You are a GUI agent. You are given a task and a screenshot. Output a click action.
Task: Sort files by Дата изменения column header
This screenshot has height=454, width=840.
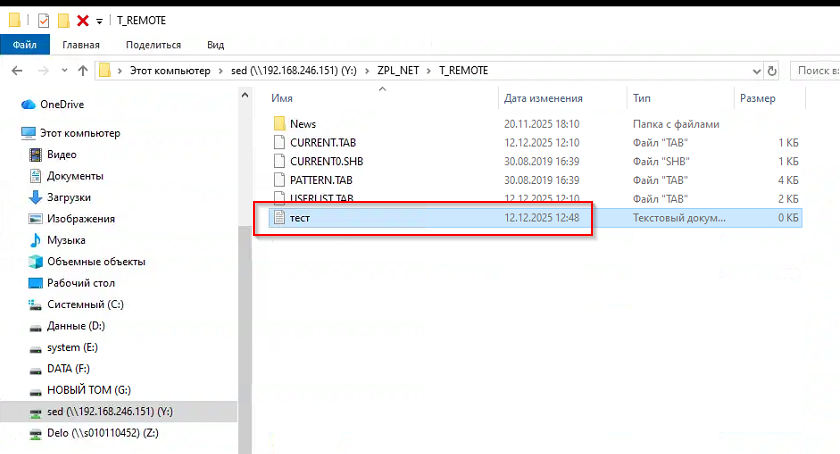[x=543, y=99]
